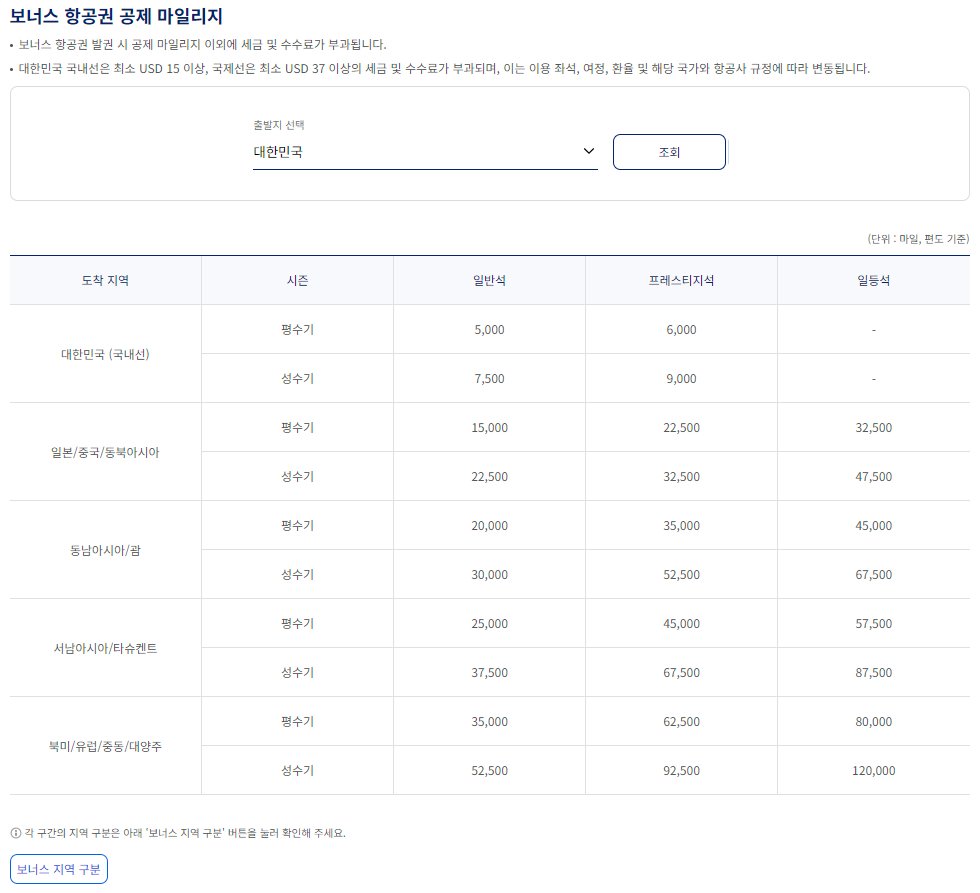The image size is (980, 893).
Task: Click the 일반석 column header
Action: [x=490, y=280]
